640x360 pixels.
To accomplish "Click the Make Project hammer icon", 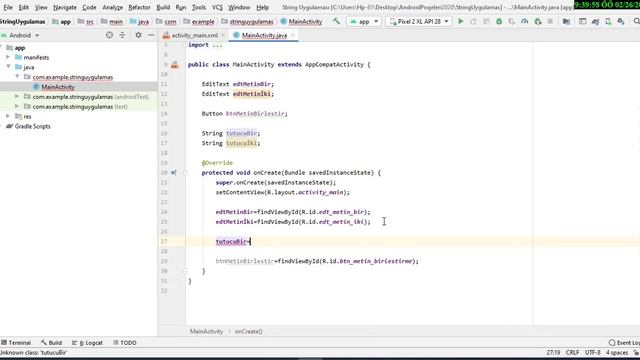I will pos(336,21).
